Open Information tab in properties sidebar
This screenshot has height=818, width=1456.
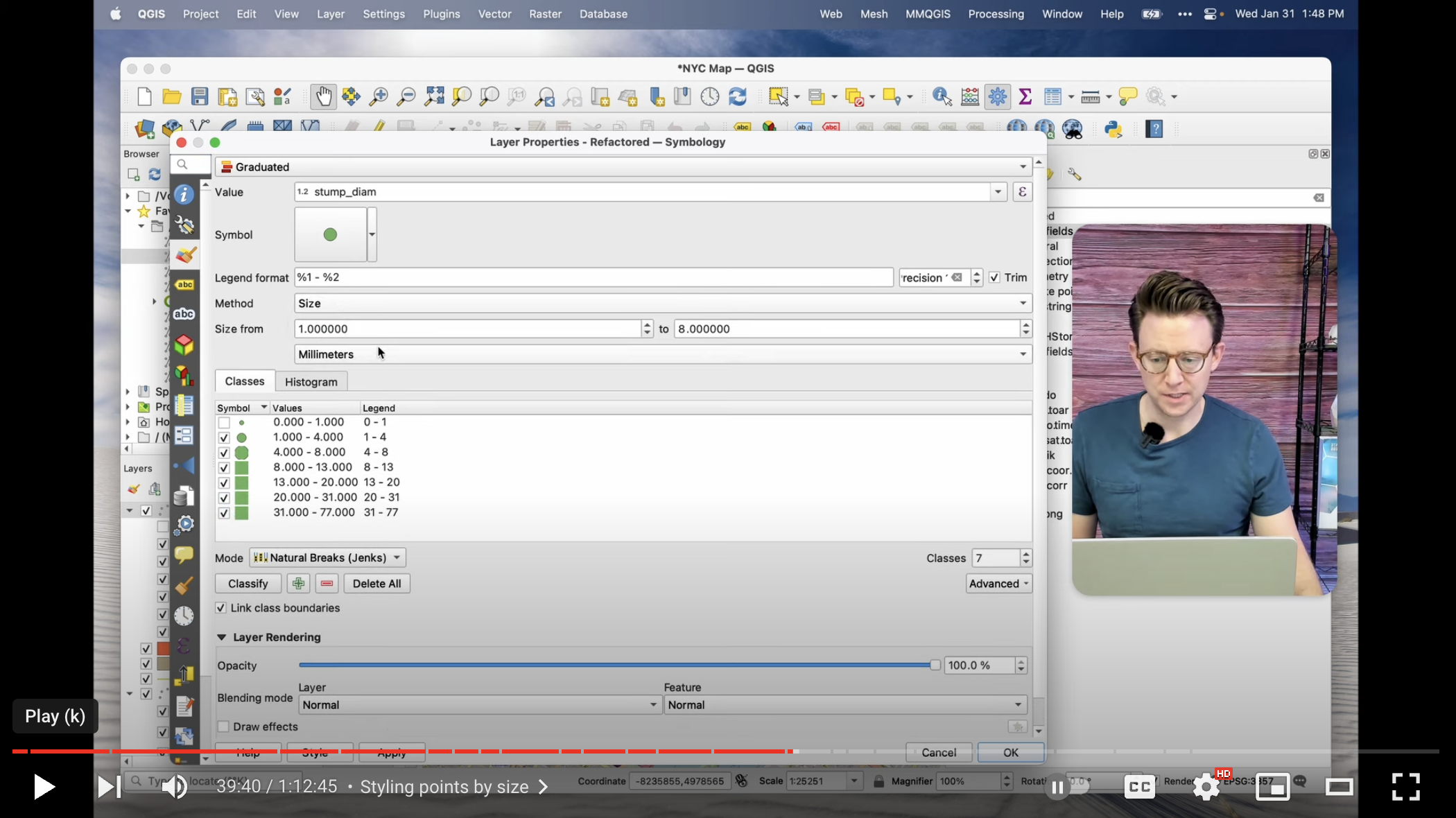(184, 195)
